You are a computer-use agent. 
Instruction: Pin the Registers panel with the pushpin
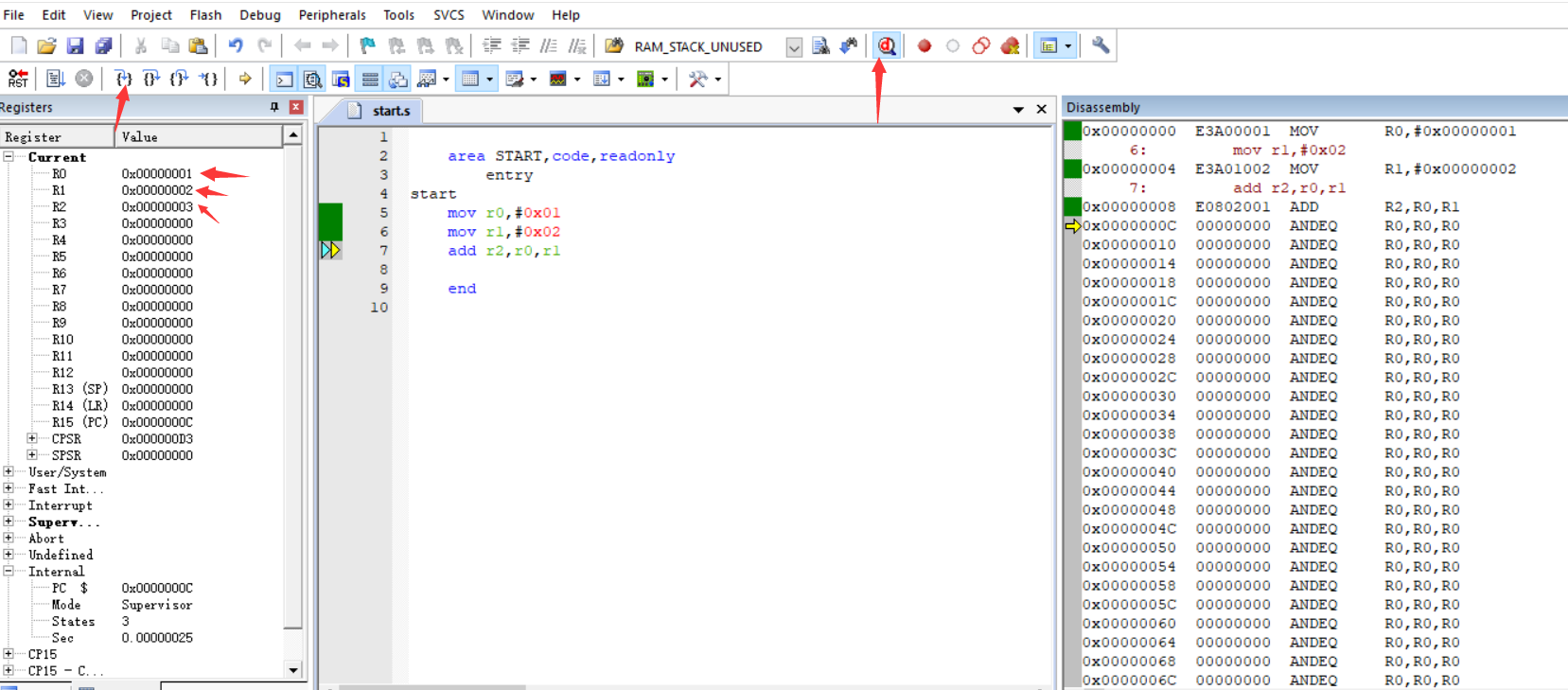(274, 107)
